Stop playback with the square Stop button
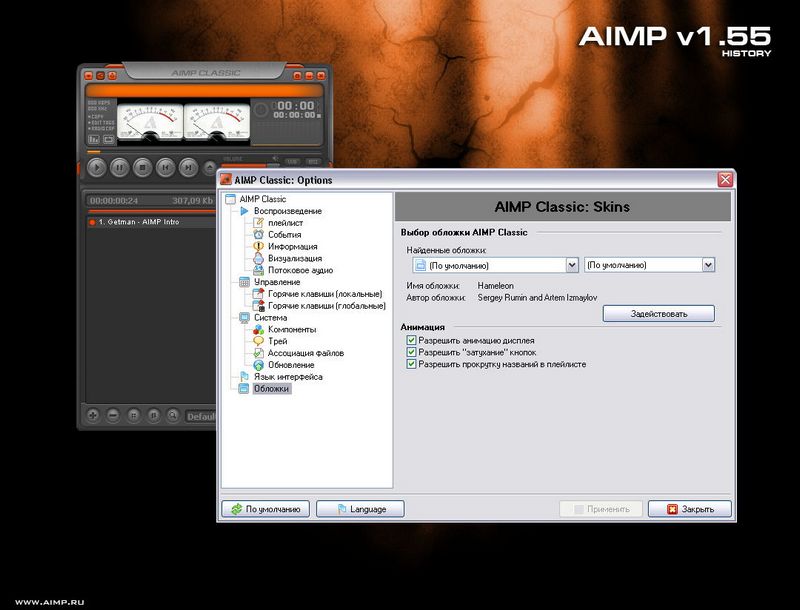Screen dimensions: 800x610 pyautogui.click(x=142, y=167)
